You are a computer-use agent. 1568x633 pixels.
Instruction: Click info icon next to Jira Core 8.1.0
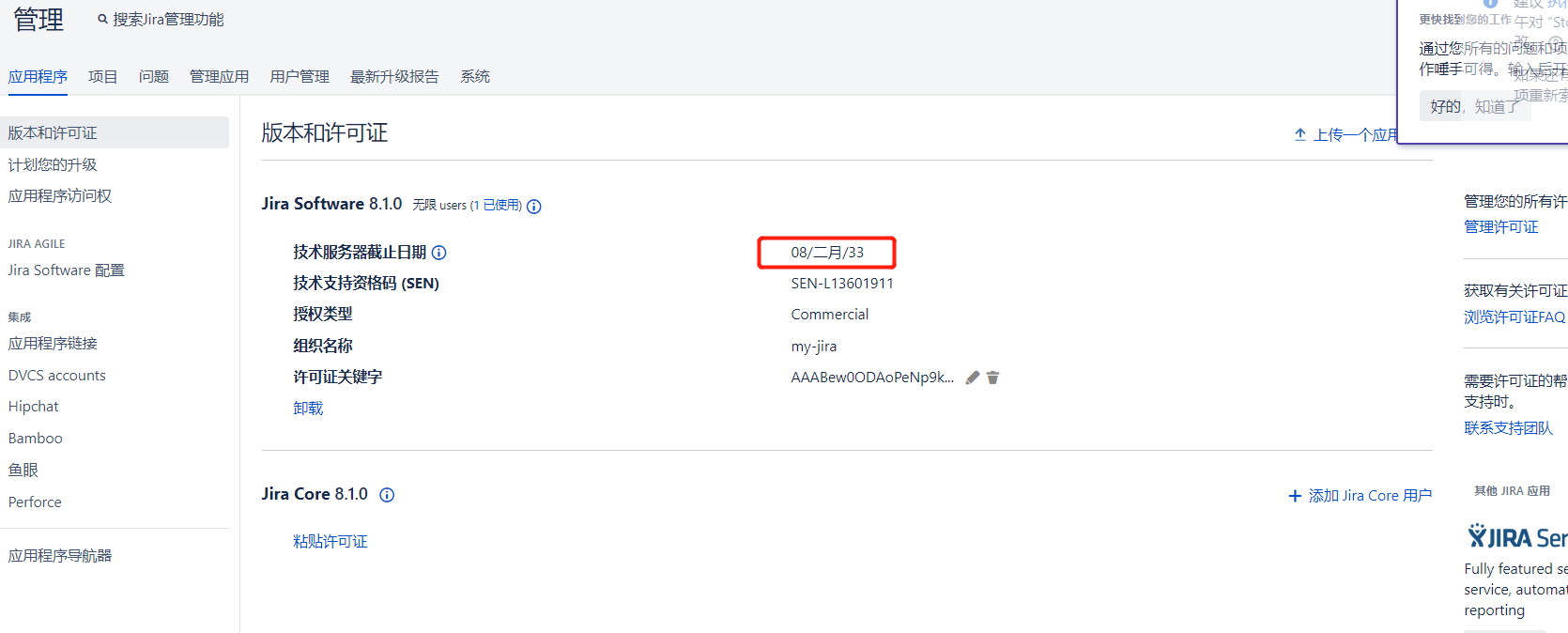[387, 495]
